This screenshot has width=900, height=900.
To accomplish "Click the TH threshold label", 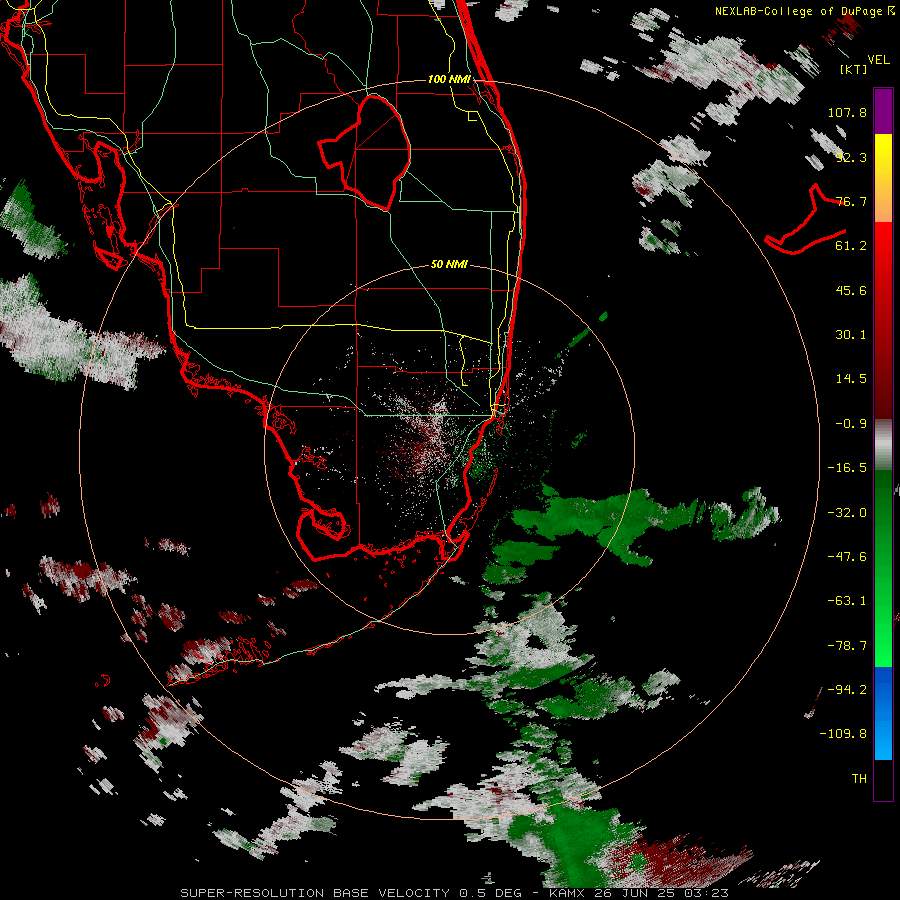I will [x=859, y=779].
